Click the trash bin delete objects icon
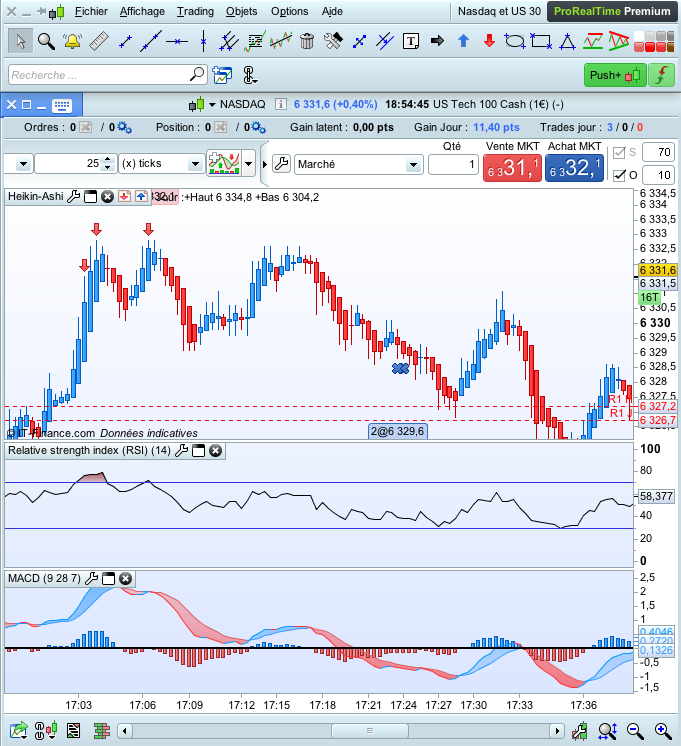The height and width of the screenshot is (746, 681). point(307,41)
